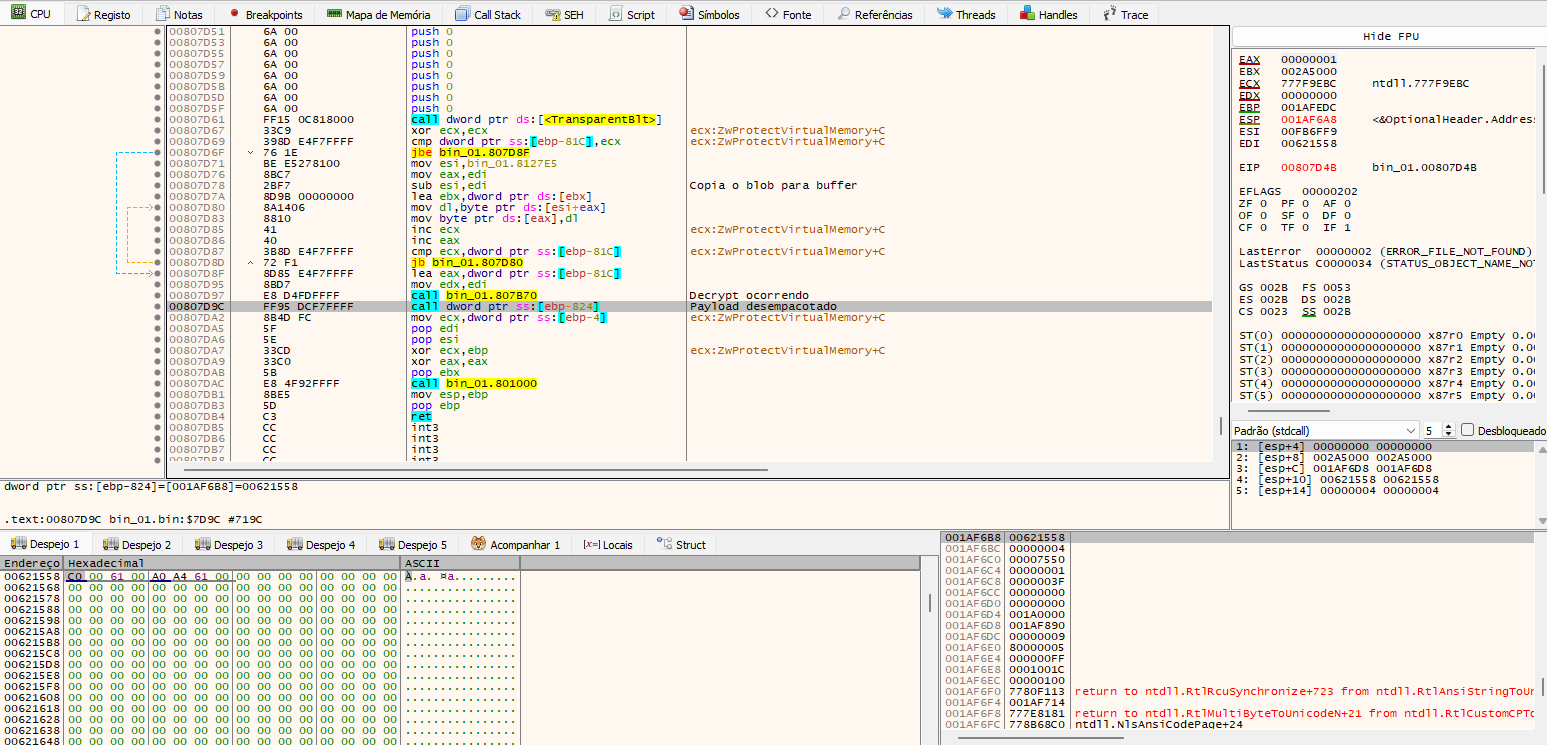Image resolution: width=1547 pixels, height=745 pixels.
Task: Click the EIP register value 00807D4B
Action: (1308, 167)
